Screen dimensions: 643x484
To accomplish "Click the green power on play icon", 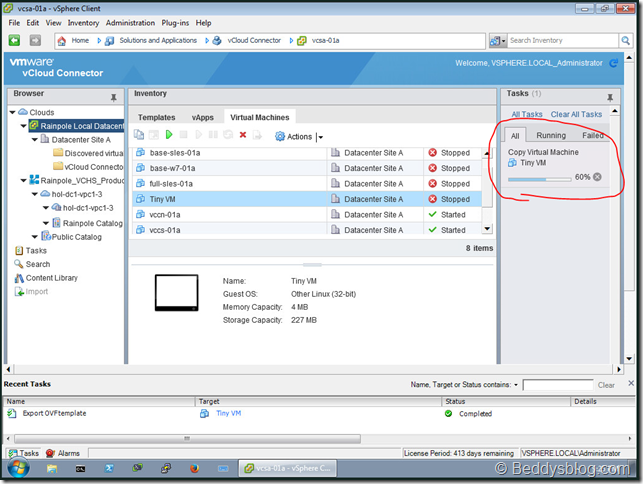I will pyautogui.click(x=169, y=135).
